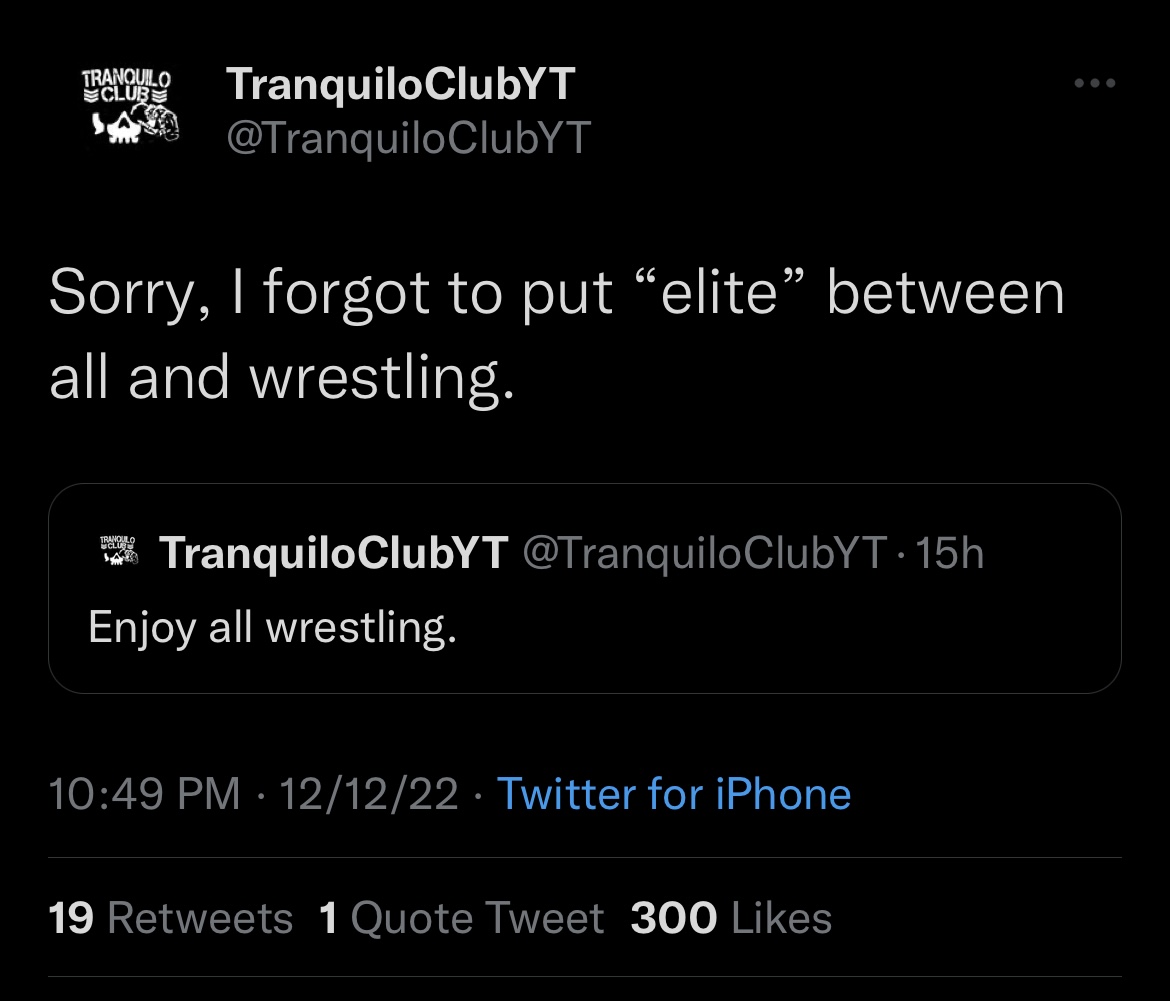
Task: Click the 15h timestamp on quoted tweet
Action: point(950,552)
